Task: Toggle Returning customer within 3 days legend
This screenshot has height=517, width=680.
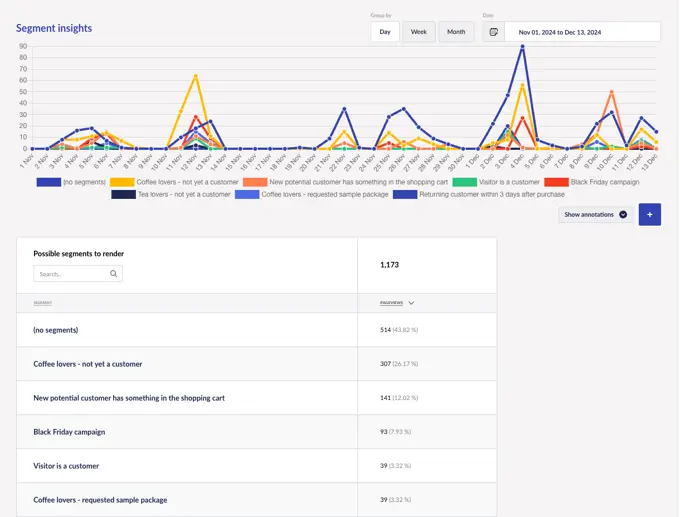Action: click(405, 194)
